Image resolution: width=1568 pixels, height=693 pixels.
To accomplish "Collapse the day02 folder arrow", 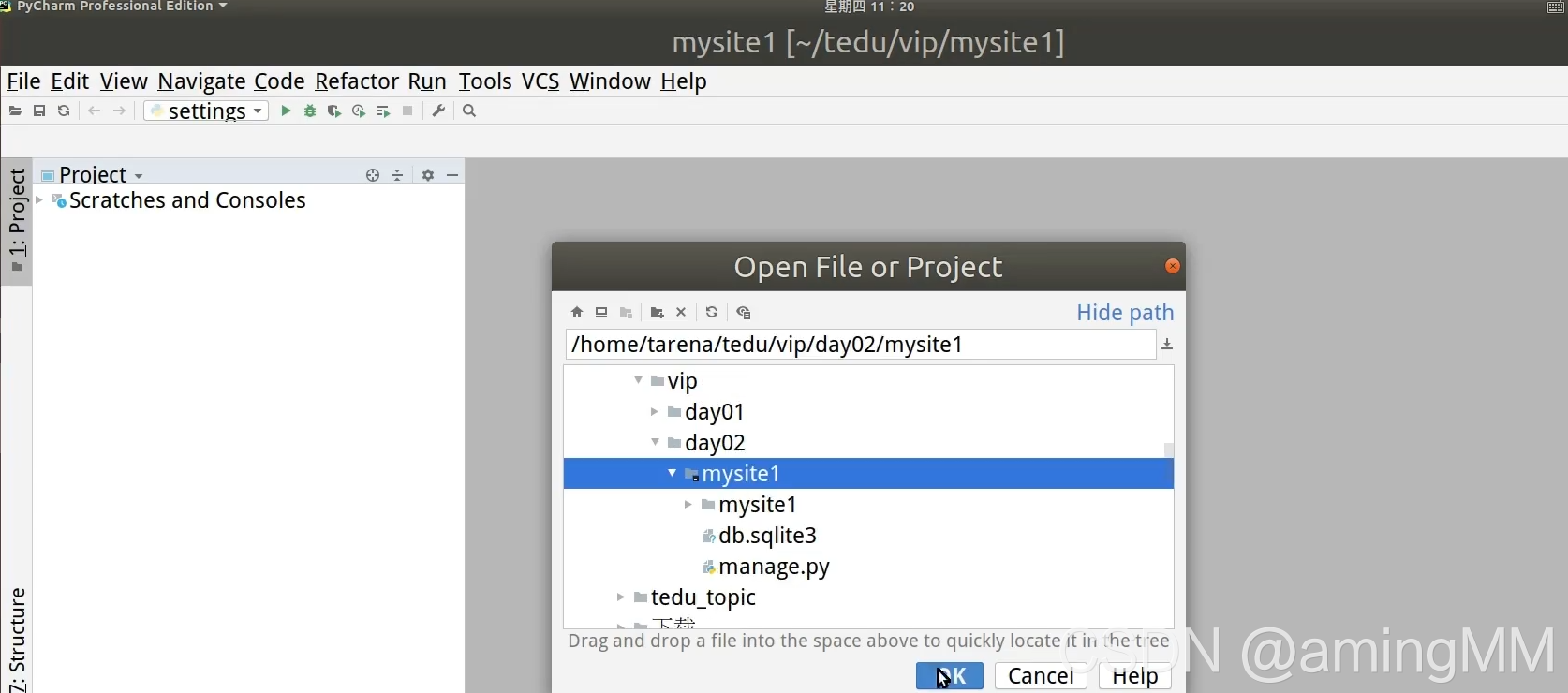I will (655, 442).
